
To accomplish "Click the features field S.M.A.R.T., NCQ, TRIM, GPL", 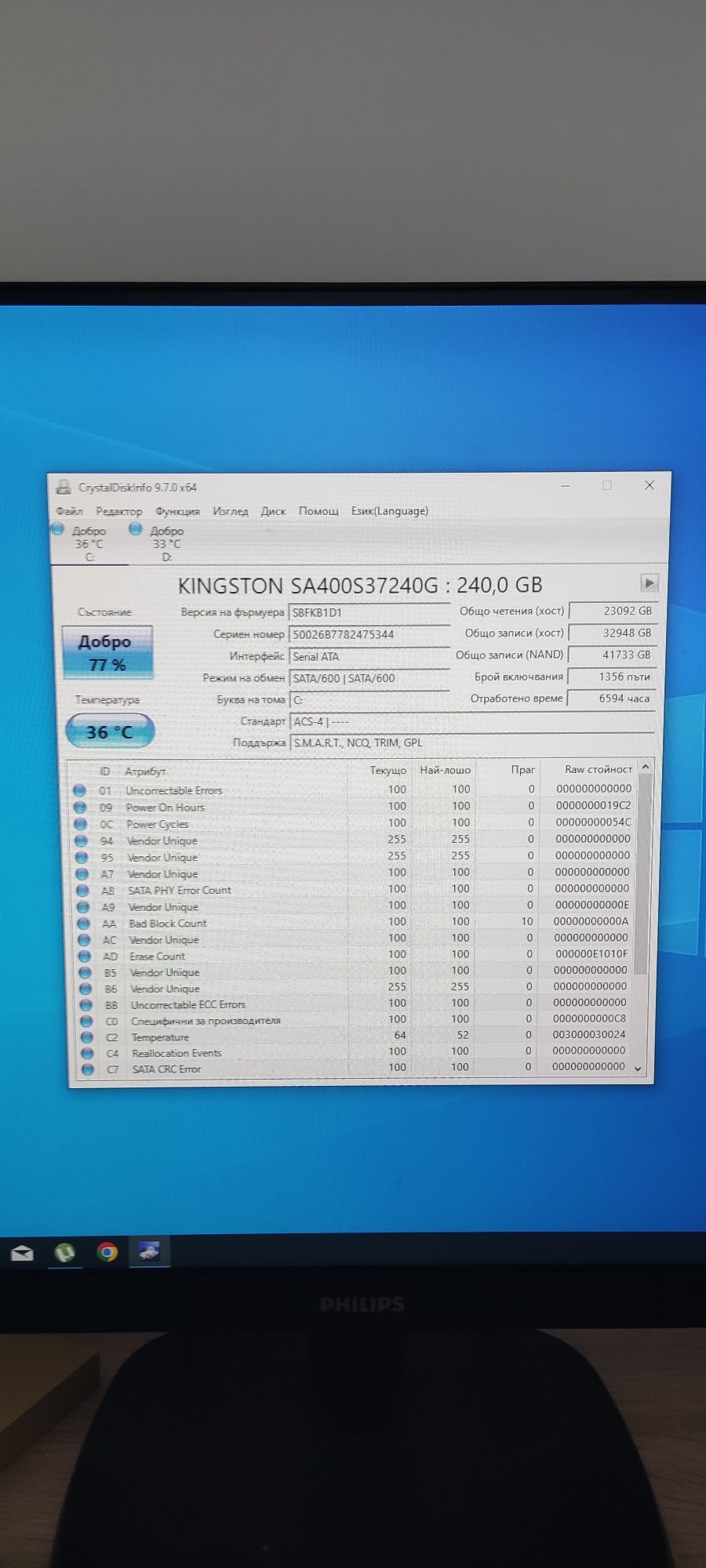I will click(x=471, y=742).
